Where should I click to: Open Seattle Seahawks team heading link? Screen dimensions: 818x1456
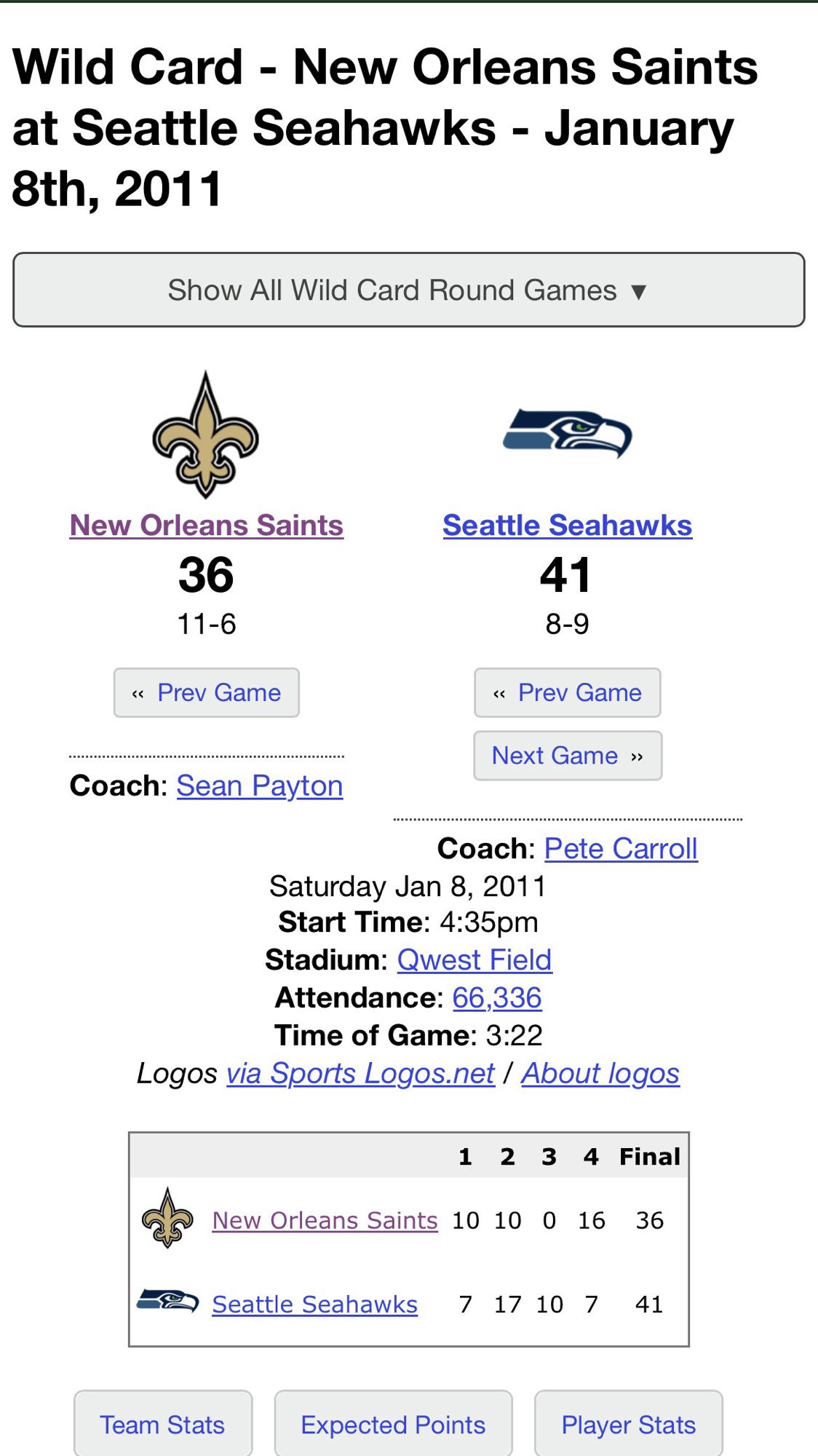pyautogui.click(x=568, y=525)
